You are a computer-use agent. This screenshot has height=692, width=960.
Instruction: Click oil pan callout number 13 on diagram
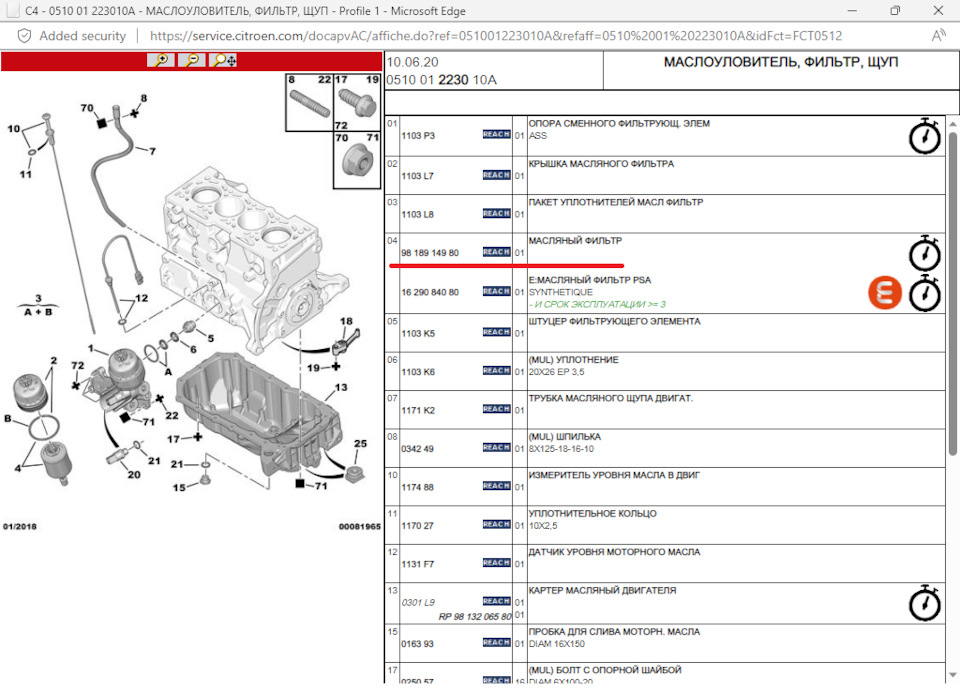[x=341, y=387]
